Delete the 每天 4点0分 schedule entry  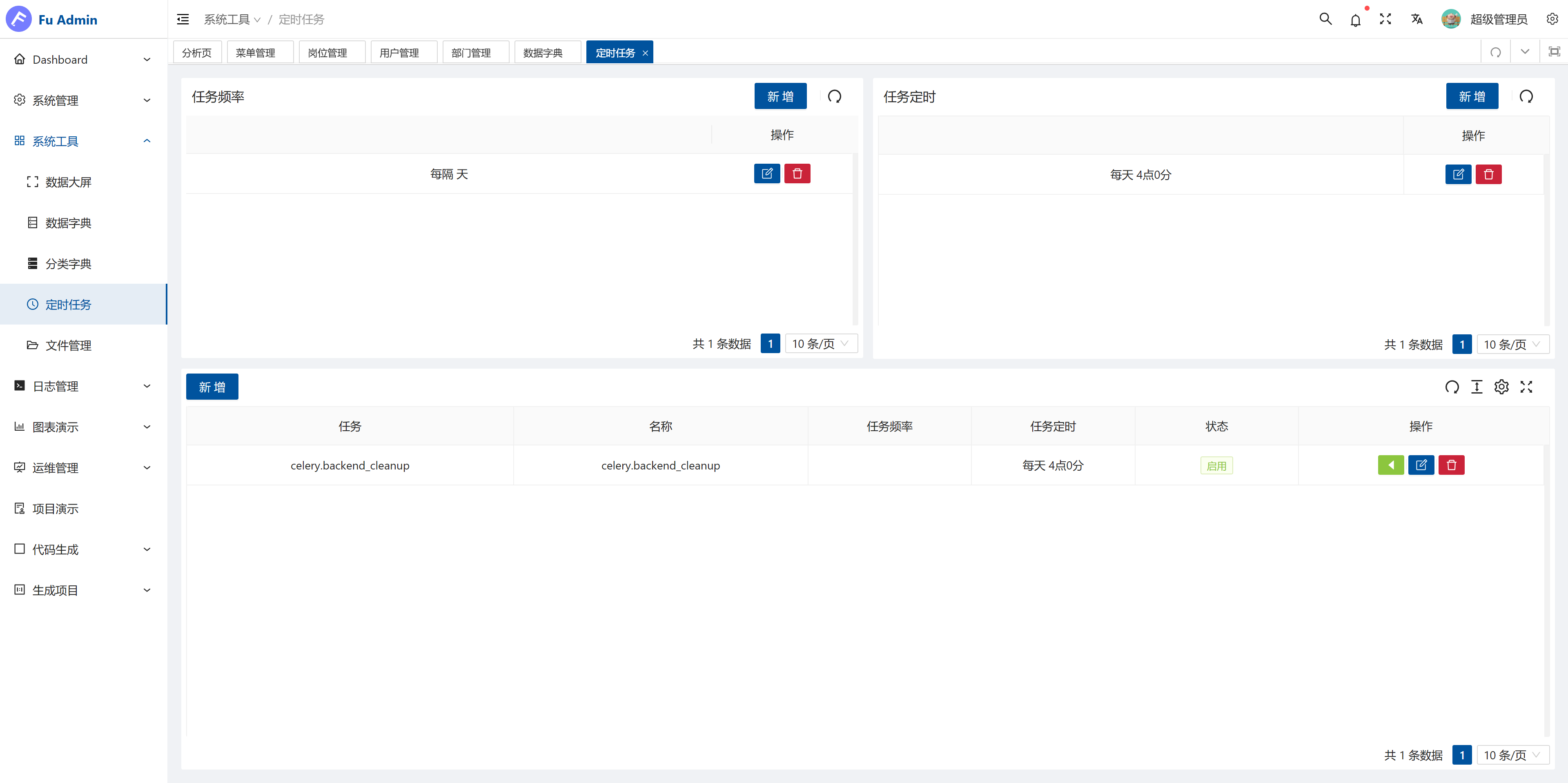tap(1488, 175)
